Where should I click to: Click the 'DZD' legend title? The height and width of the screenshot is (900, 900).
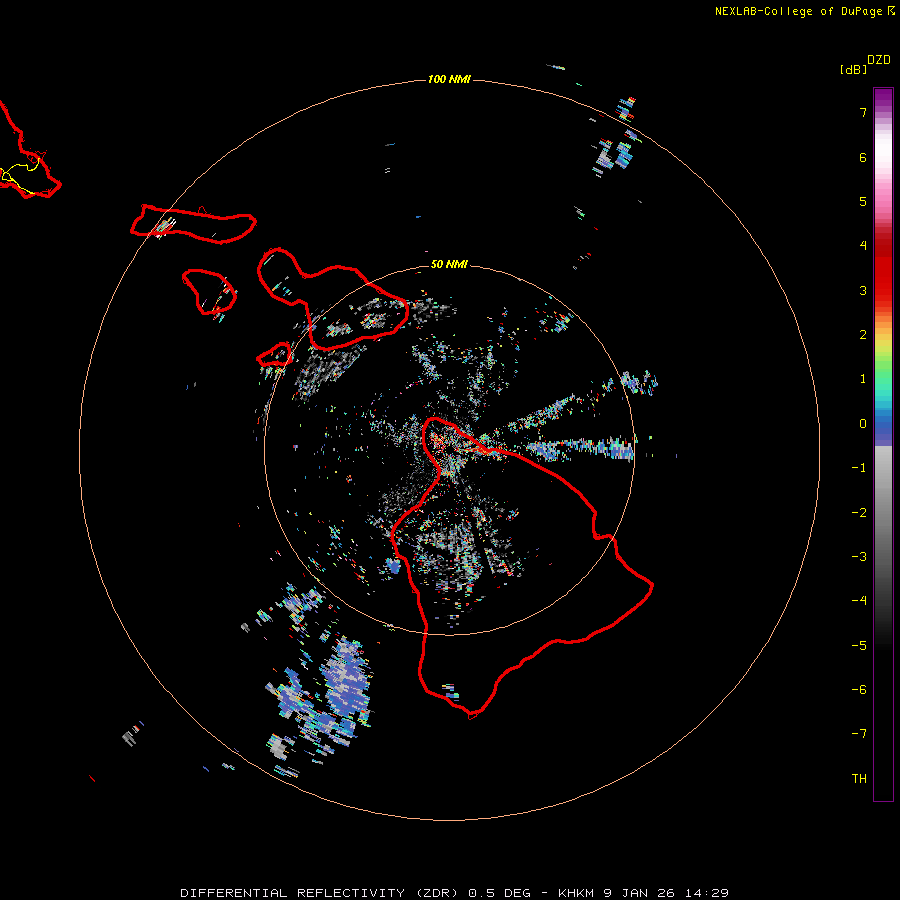tap(879, 60)
